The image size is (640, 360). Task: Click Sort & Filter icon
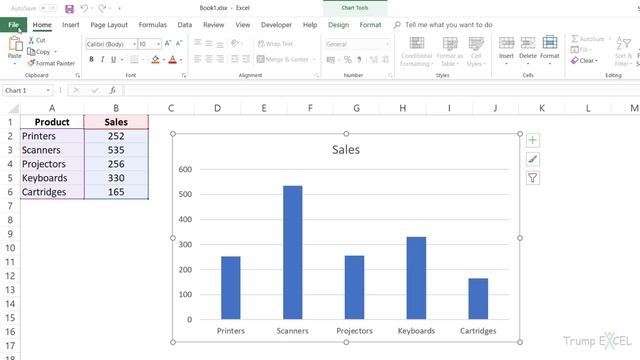point(623,43)
